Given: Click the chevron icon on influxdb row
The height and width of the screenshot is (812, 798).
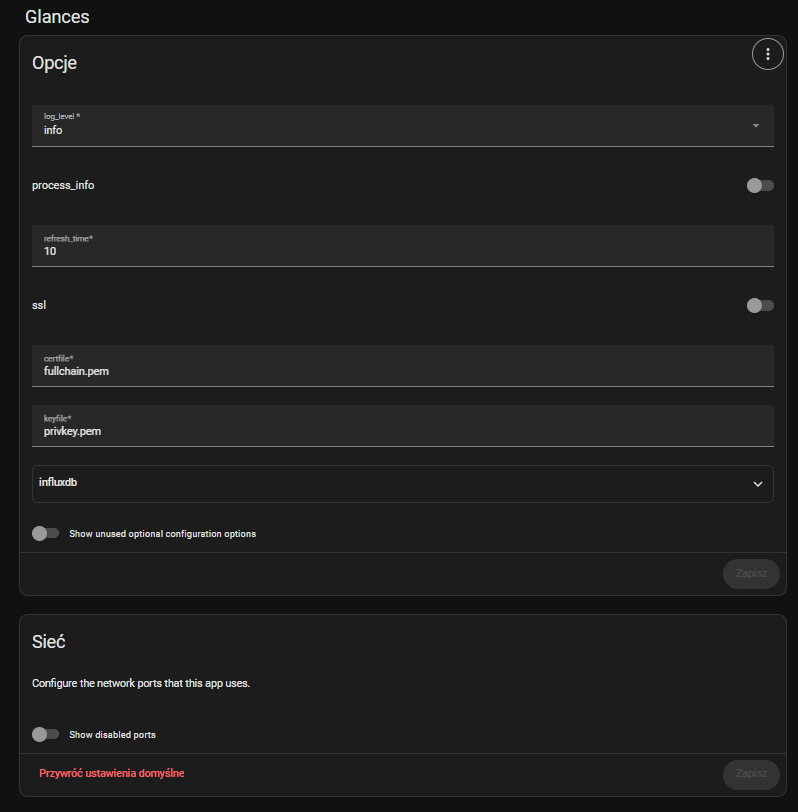Looking at the screenshot, I should [757, 484].
